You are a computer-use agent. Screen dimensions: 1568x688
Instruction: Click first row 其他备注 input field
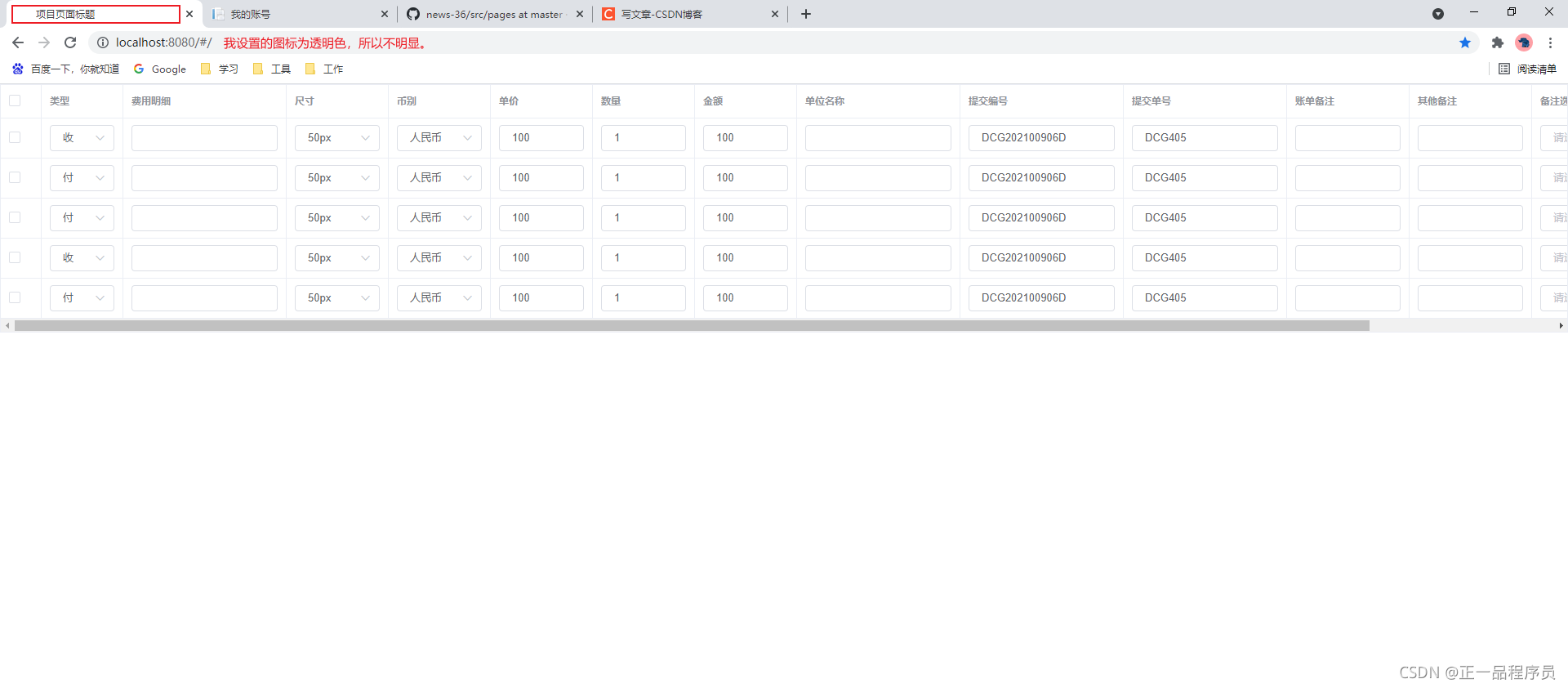[x=1470, y=138]
